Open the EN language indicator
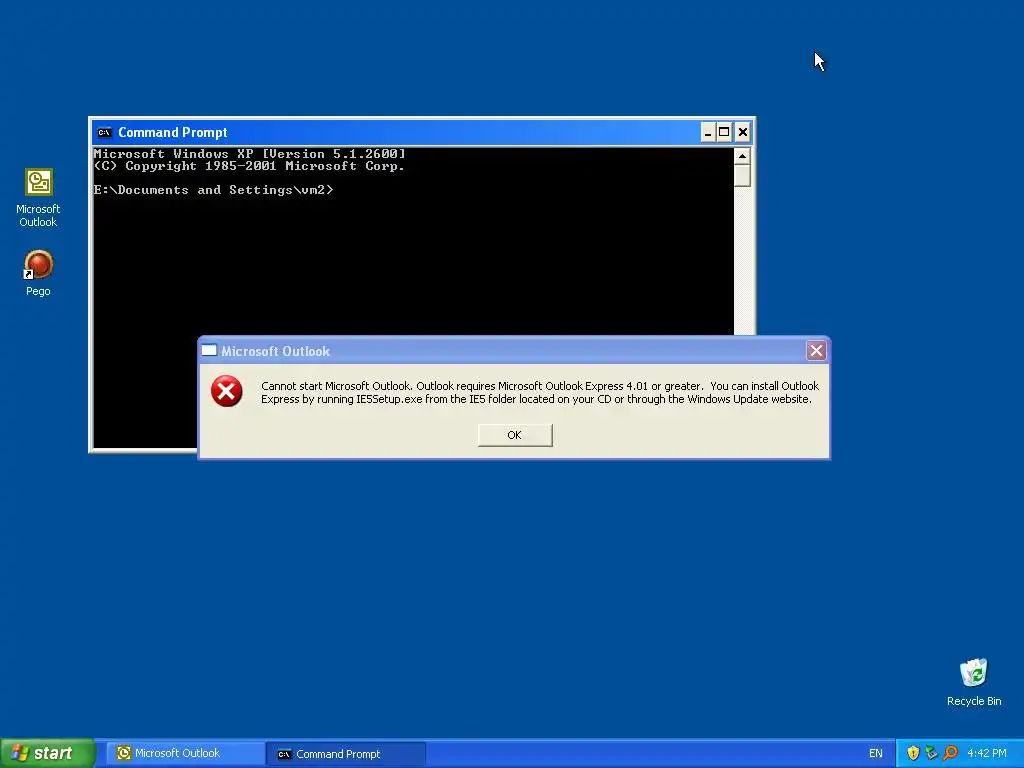 [875, 753]
